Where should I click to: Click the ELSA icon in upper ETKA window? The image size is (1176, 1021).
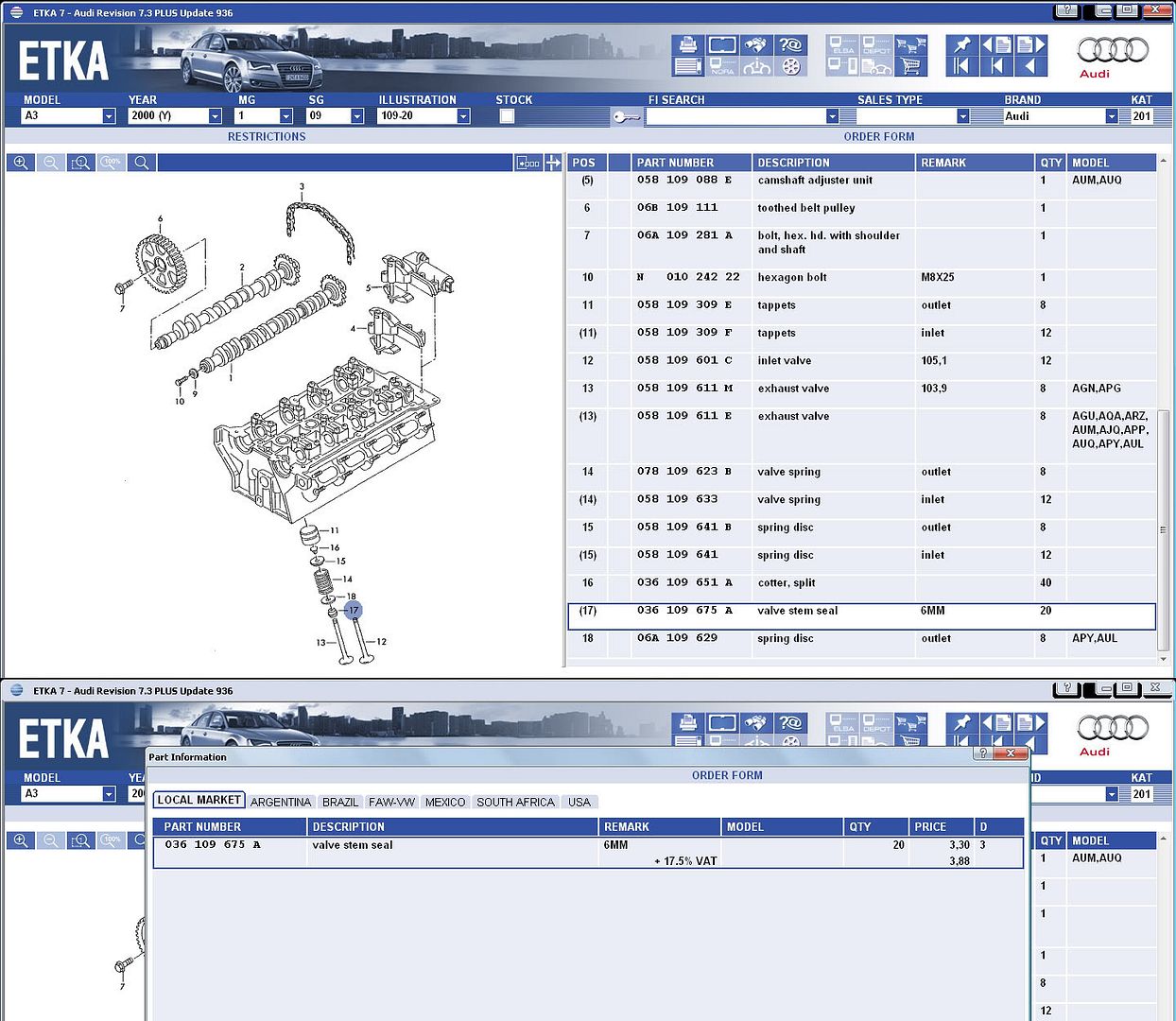(842, 45)
